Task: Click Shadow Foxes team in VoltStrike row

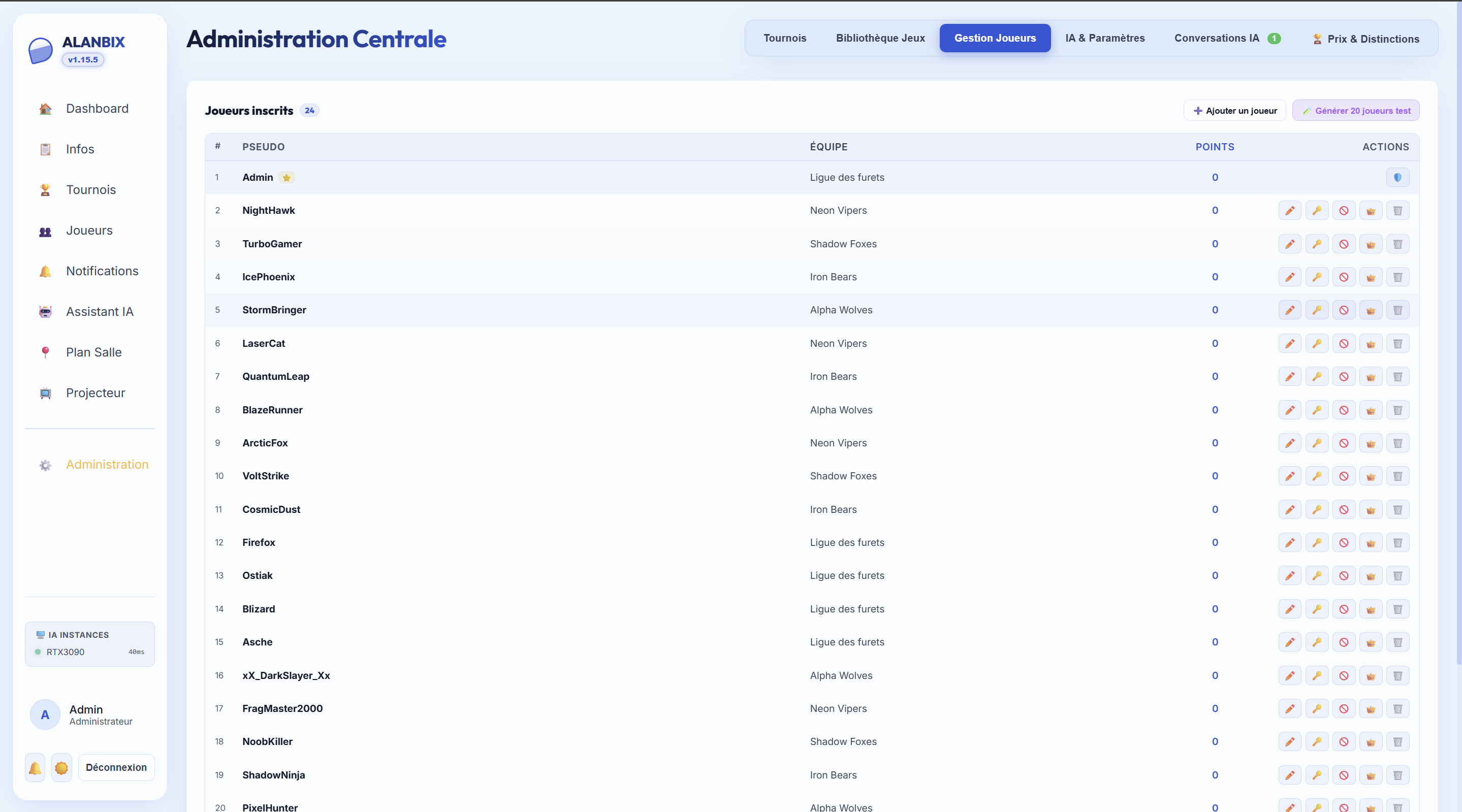Action: [x=843, y=476]
